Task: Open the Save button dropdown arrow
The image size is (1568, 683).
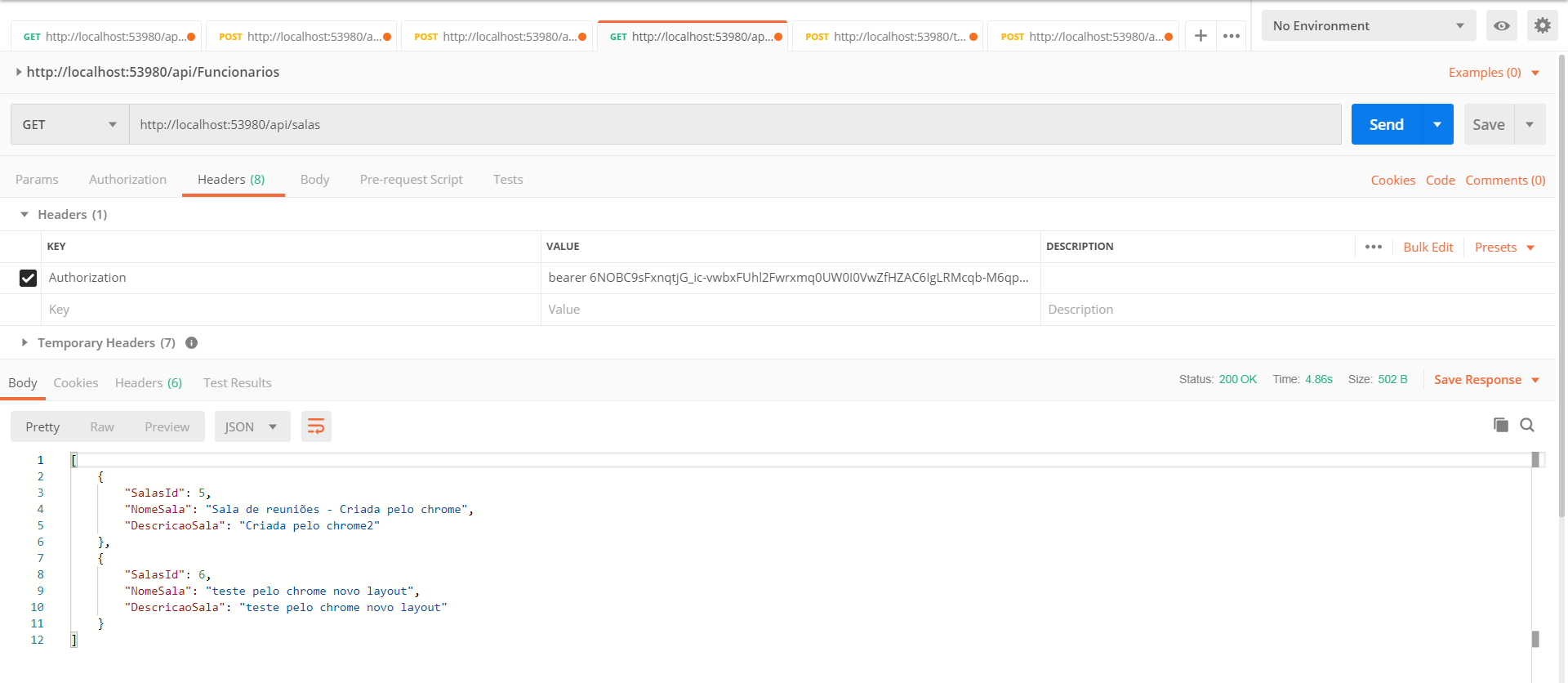Action: 1530,124
